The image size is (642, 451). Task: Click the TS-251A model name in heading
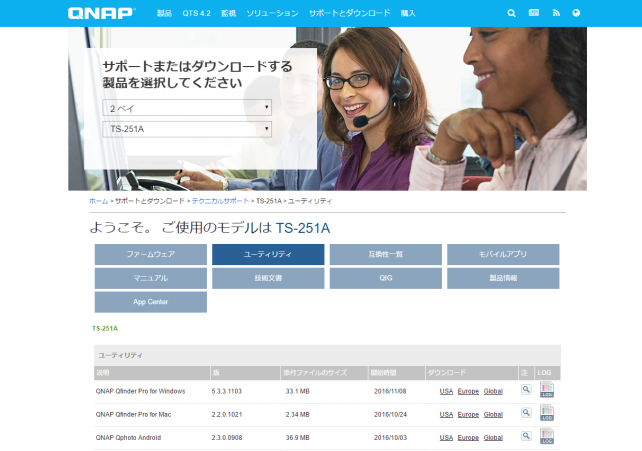click(303, 228)
